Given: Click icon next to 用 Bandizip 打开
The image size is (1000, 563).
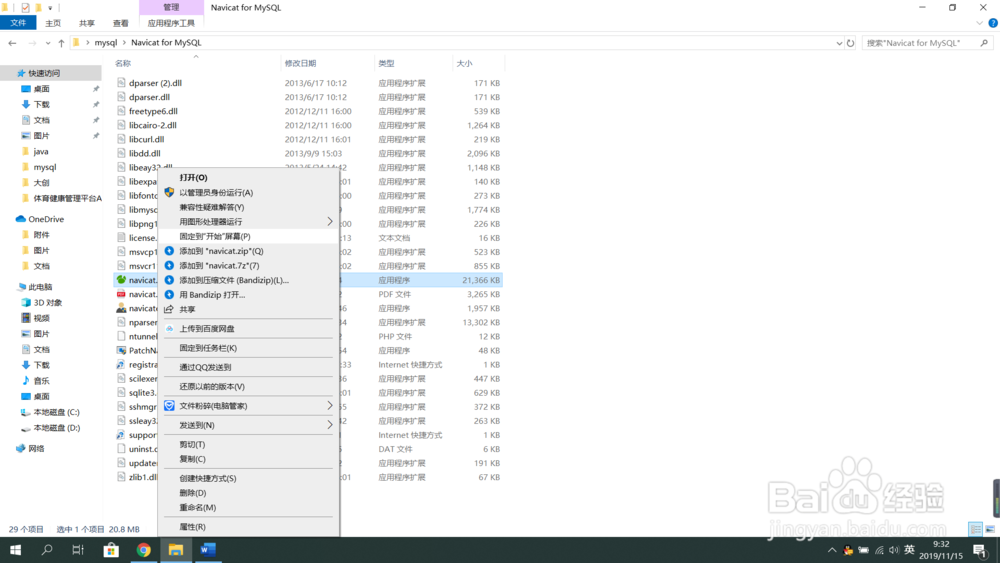Looking at the screenshot, I should click(x=169, y=295).
